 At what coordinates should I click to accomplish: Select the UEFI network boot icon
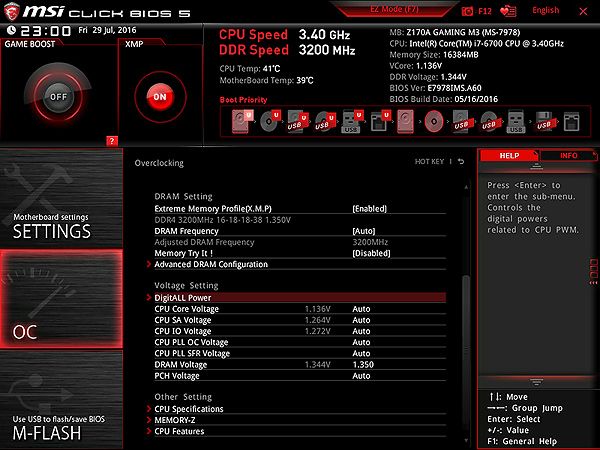pyautogui.click(x=380, y=121)
